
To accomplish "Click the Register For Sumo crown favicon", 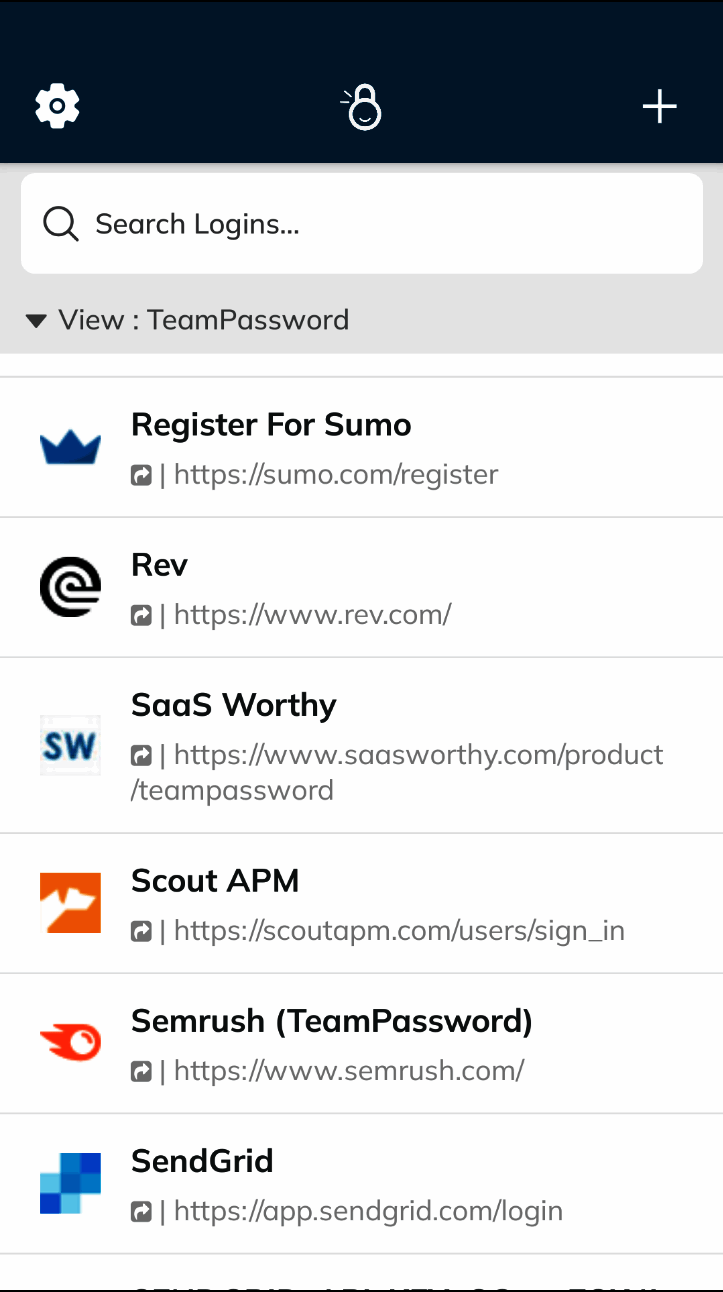I will (70, 445).
